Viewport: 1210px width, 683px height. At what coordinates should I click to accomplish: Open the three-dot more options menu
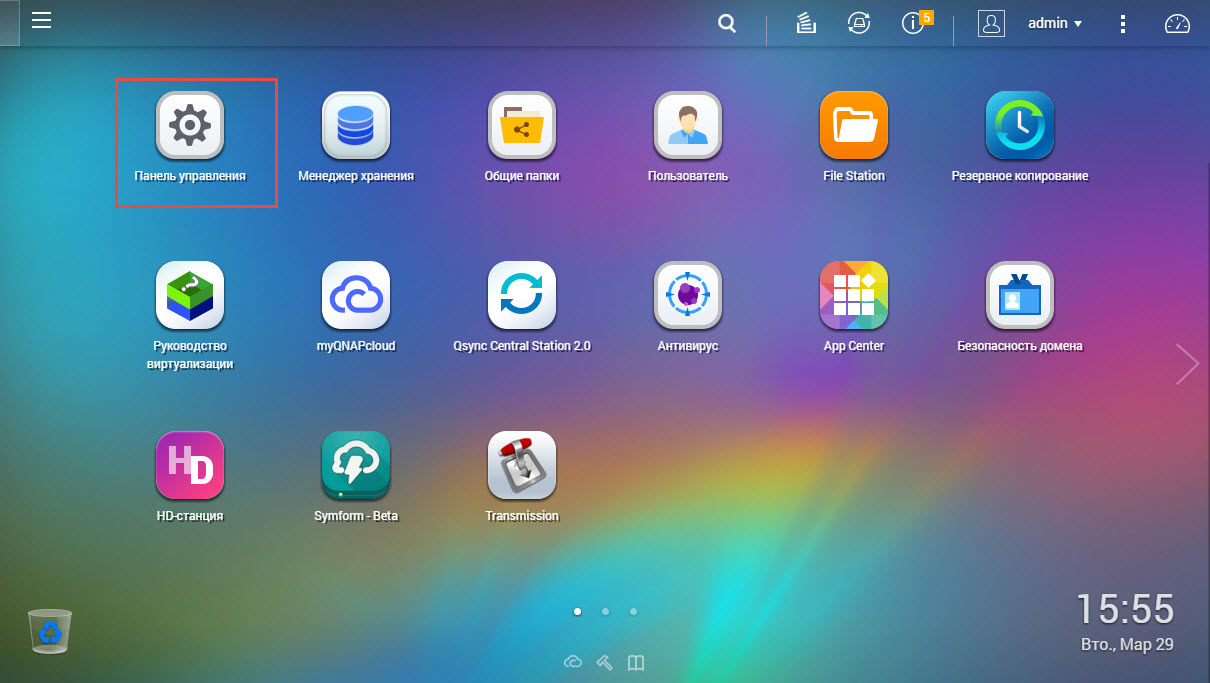point(1123,23)
